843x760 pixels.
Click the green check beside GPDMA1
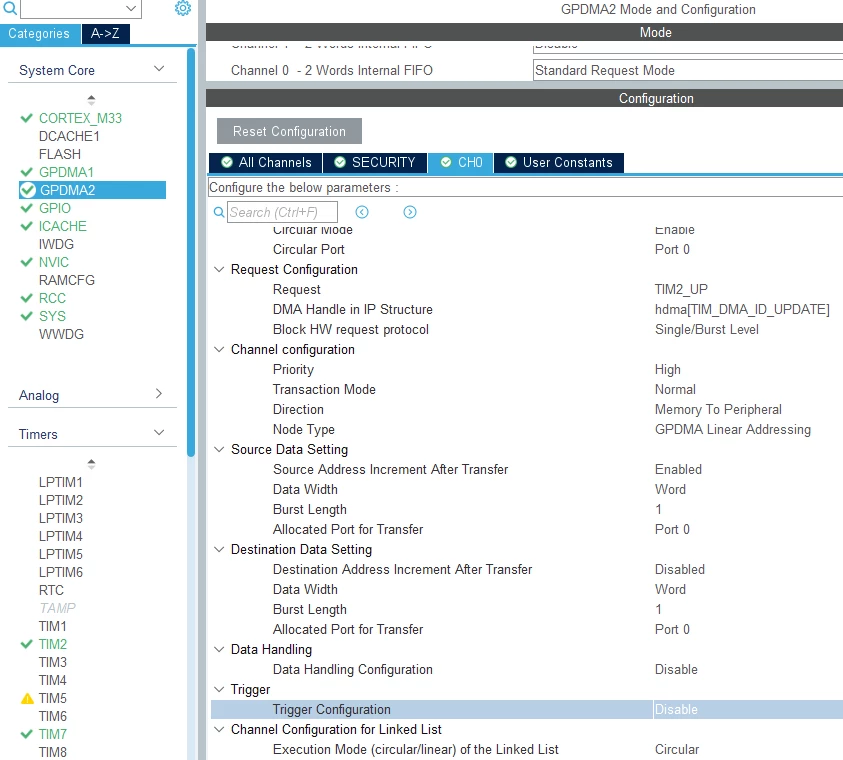tap(26, 172)
